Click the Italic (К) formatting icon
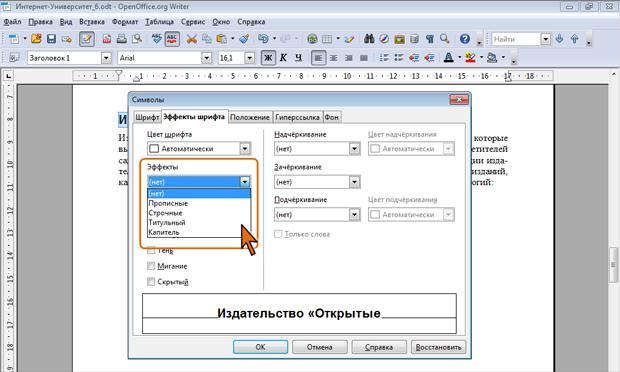 [283, 58]
